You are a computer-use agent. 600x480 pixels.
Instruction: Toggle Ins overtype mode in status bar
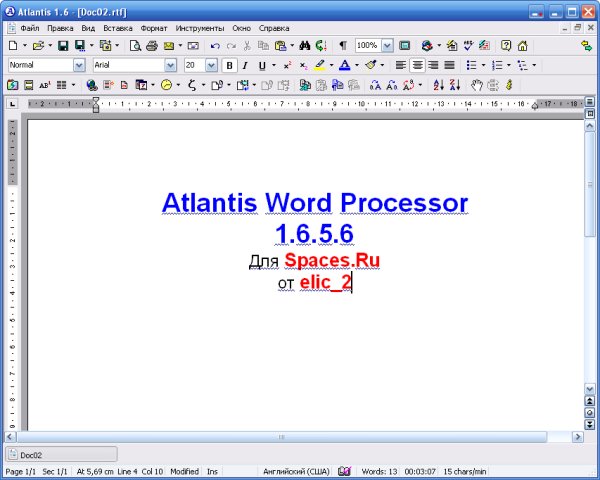212,471
